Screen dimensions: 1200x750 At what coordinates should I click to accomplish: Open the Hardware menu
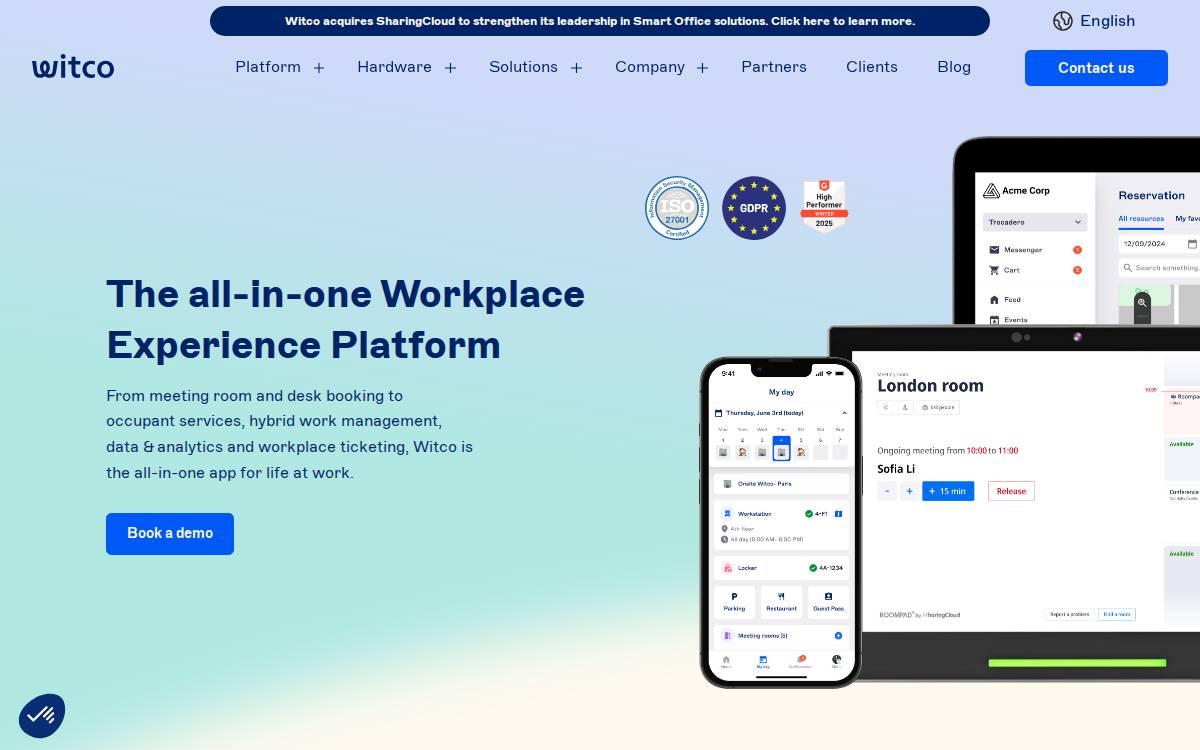click(x=394, y=67)
